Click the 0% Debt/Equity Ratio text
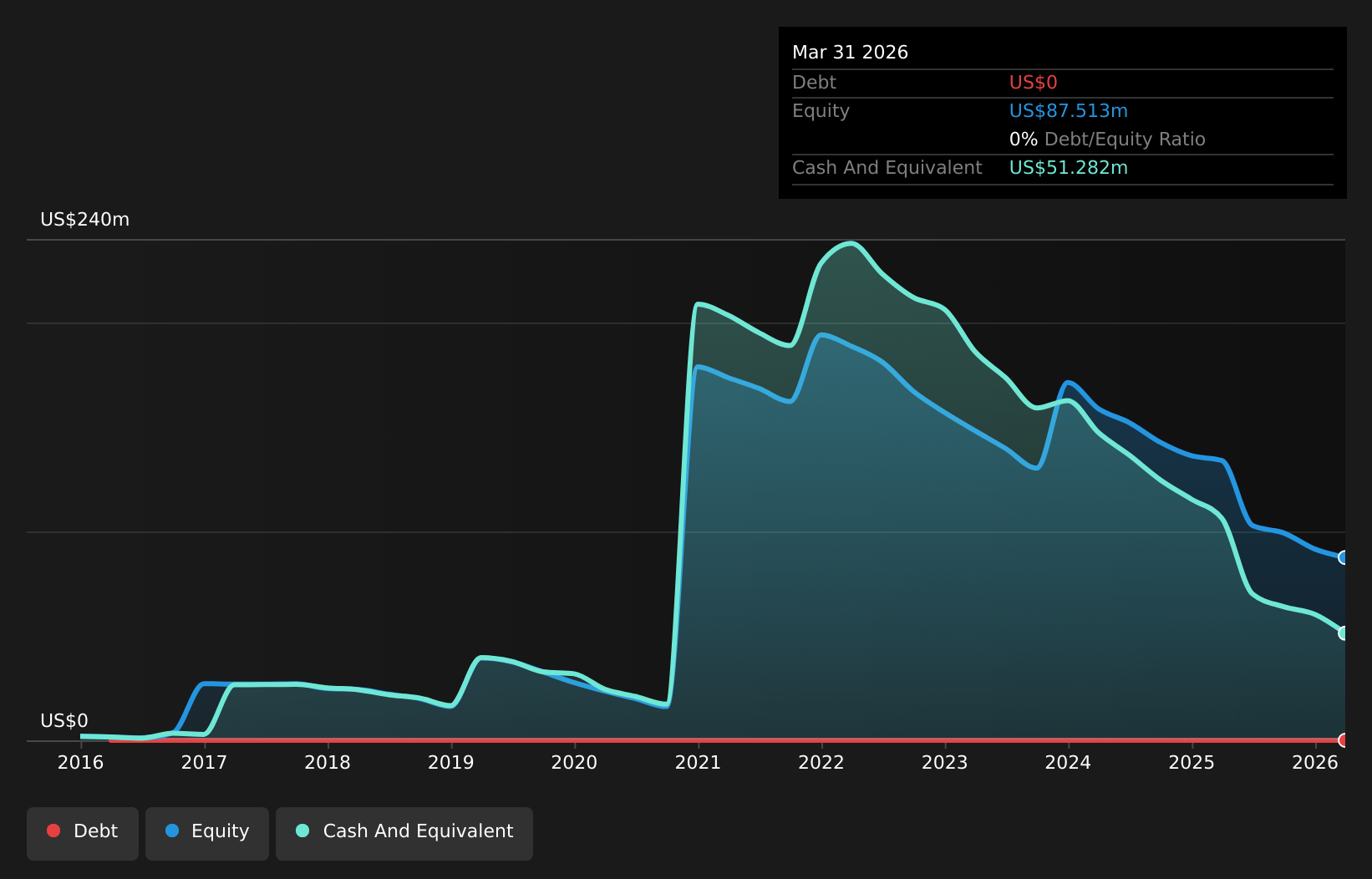1372x879 pixels. pyautogui.click(x=1107, y=140)
